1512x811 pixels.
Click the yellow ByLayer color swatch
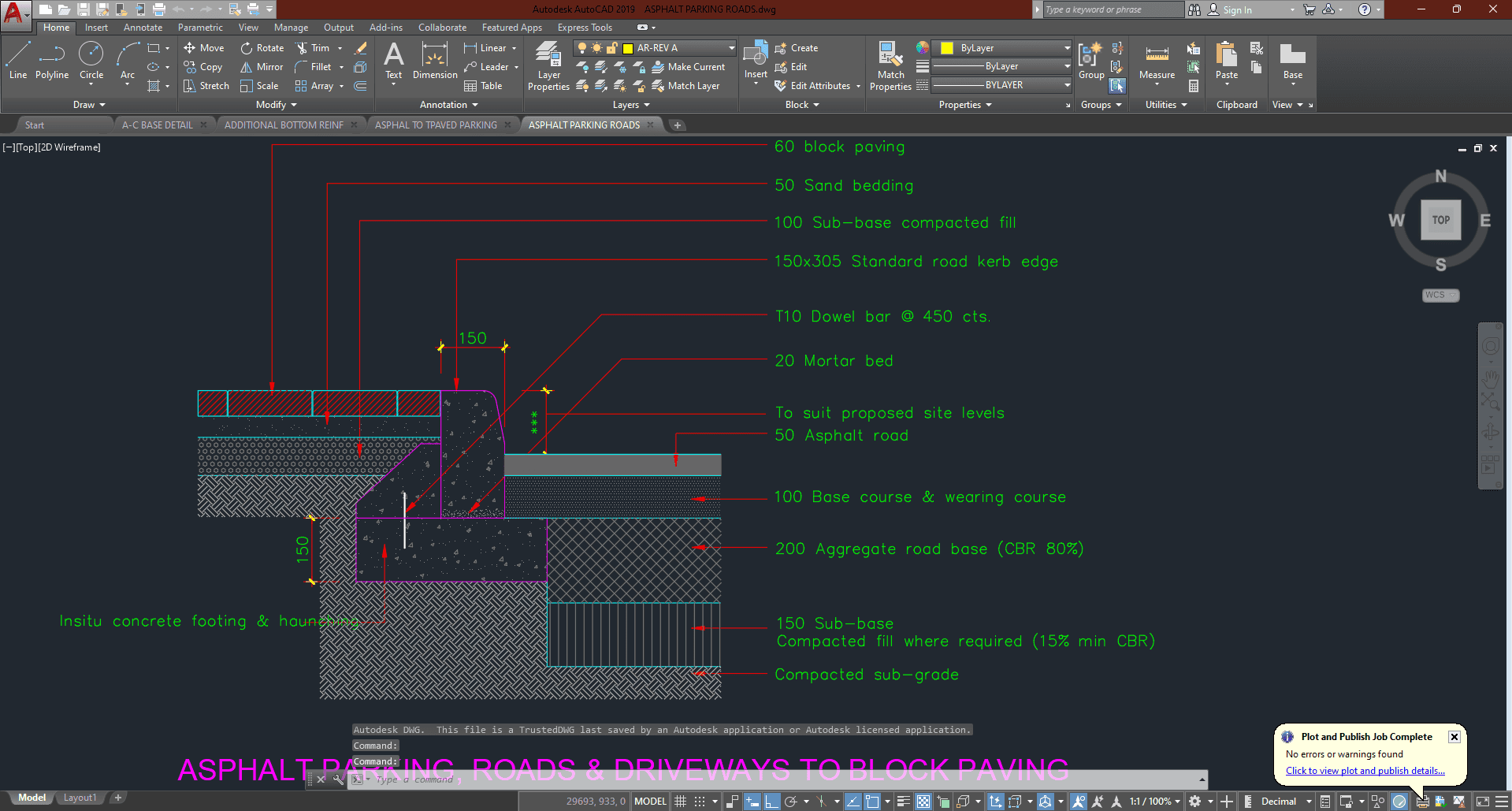click(947, 48)
